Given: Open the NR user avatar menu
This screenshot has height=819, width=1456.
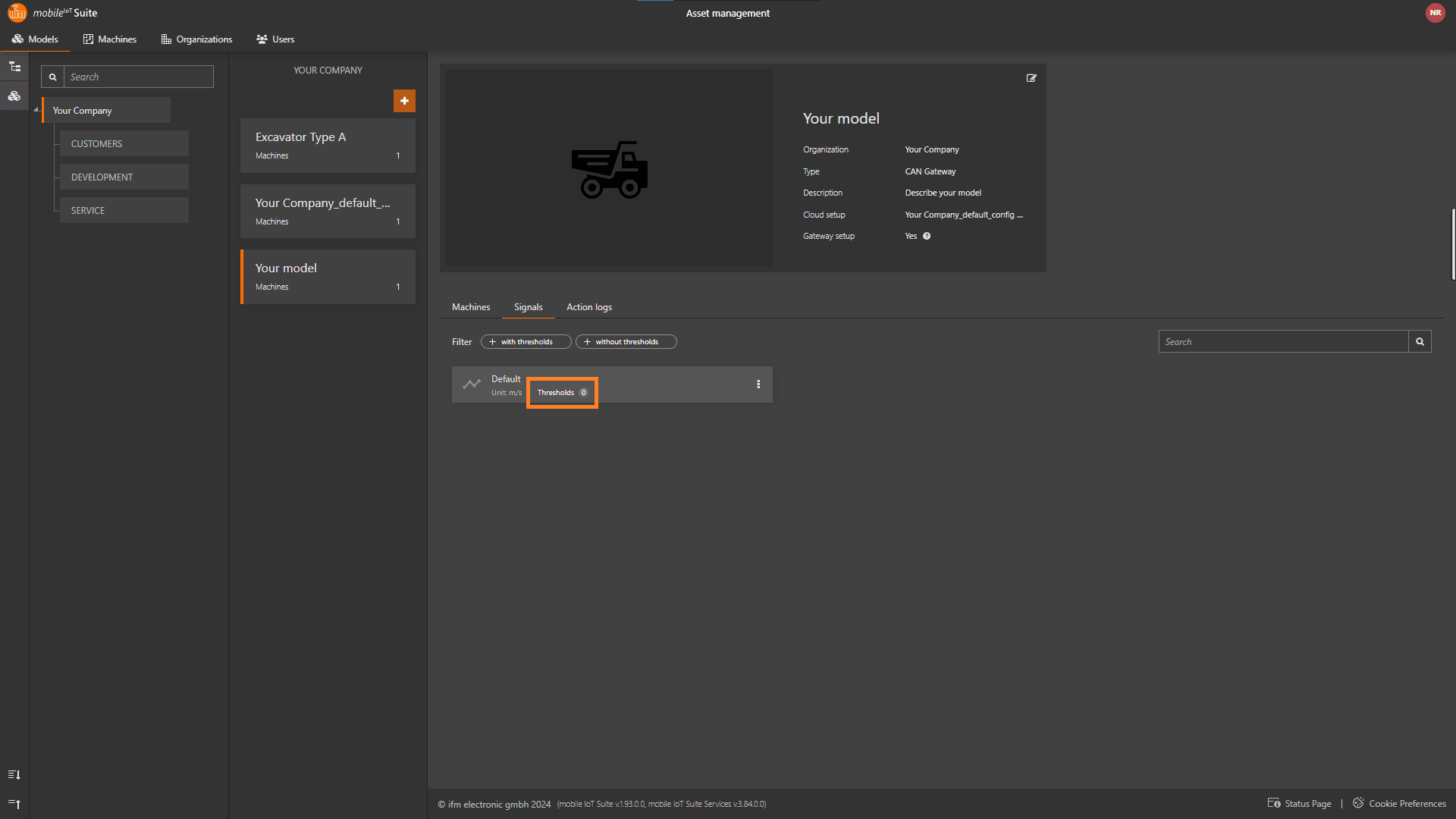Looking at the screenshot, I should pyautogui.click(x=1435, y=13).
